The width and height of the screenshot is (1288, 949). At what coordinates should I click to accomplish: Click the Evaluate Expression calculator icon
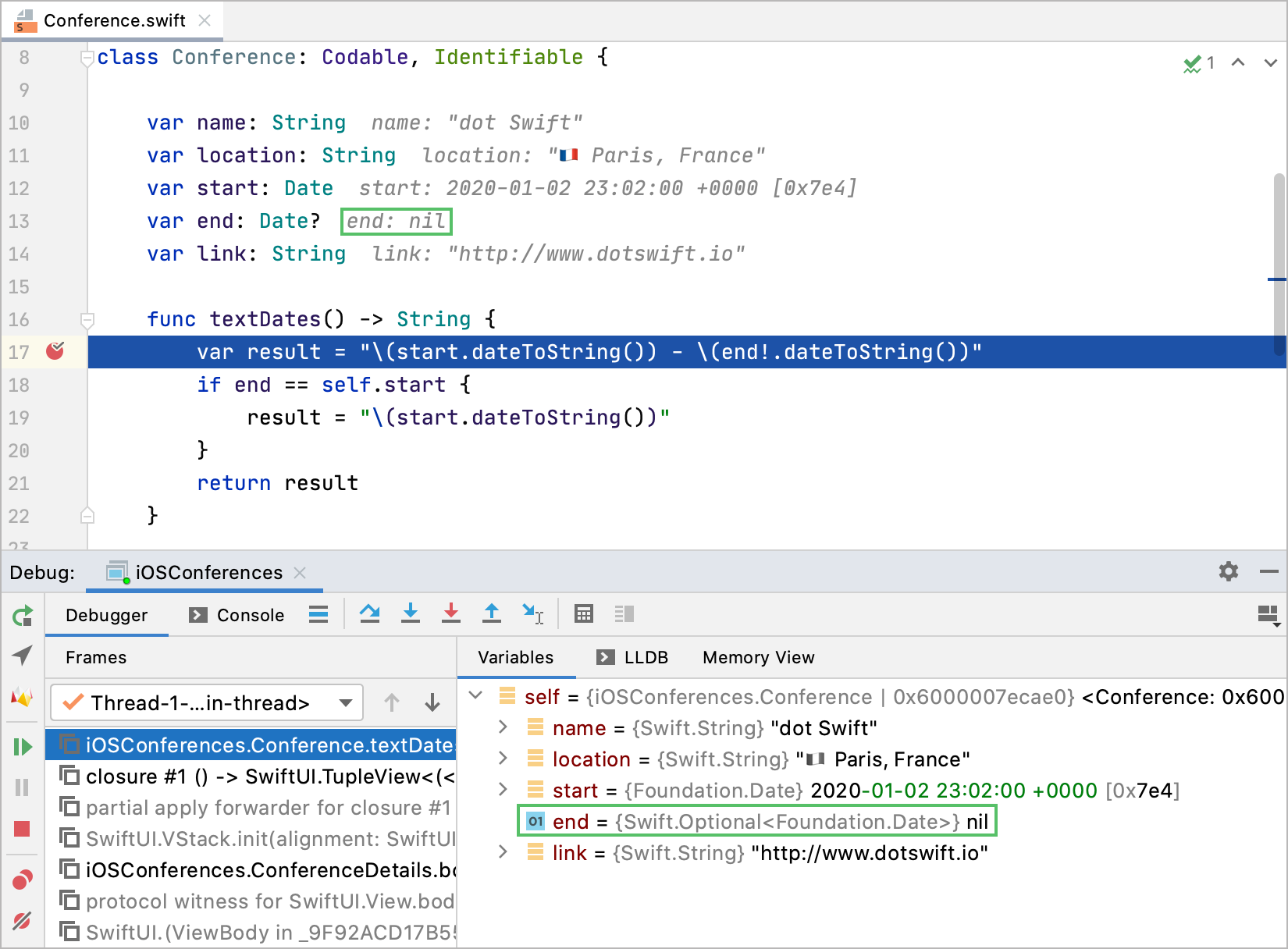(584, 614)
